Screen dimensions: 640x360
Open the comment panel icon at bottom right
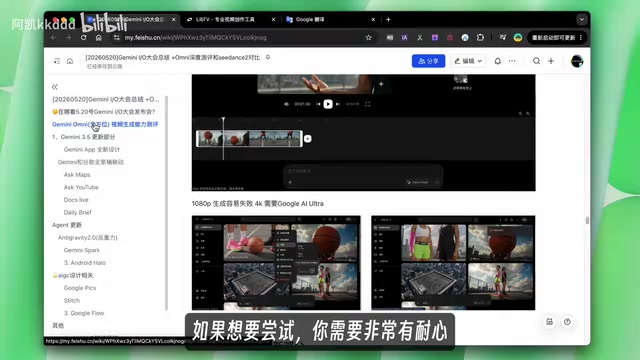click(550, 322)
